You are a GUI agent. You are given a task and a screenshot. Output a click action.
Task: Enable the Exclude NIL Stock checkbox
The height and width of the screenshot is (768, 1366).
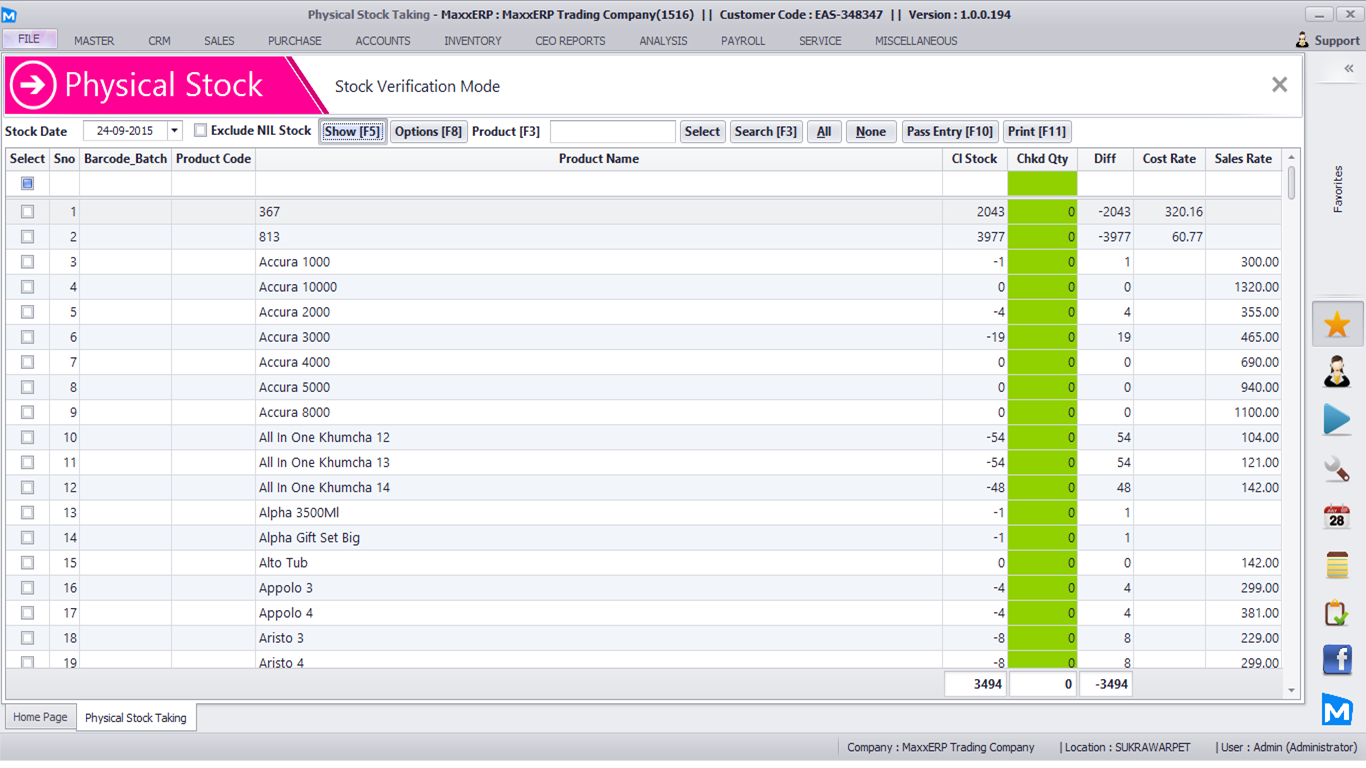[x=201, y=131]
